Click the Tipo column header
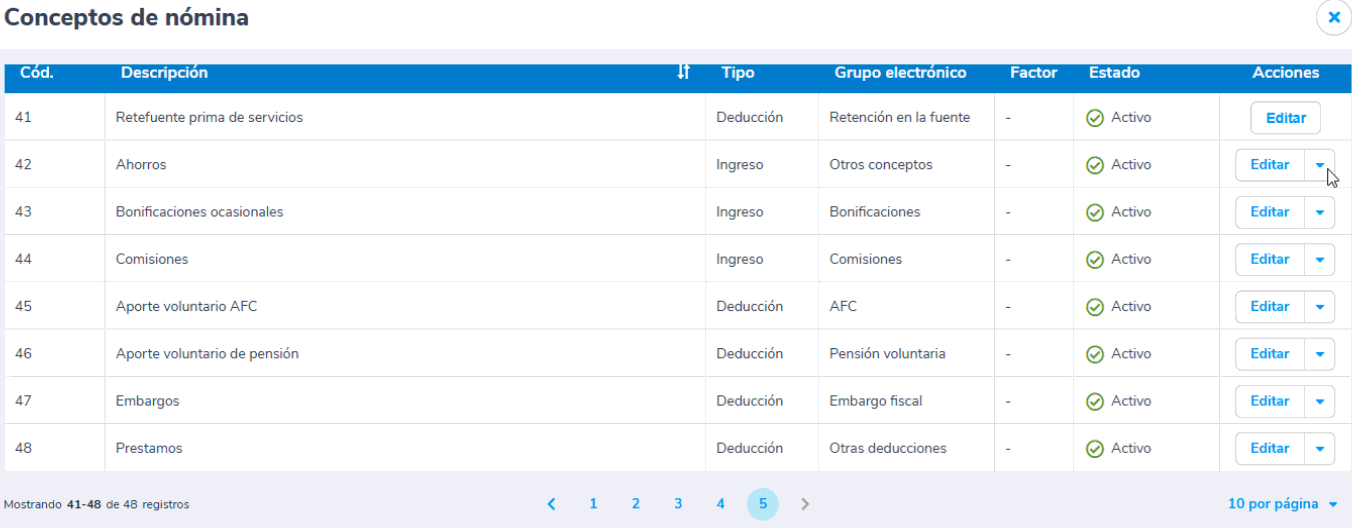The width and height of the screenshot is (1352, 528). click(x=738, y=73)
